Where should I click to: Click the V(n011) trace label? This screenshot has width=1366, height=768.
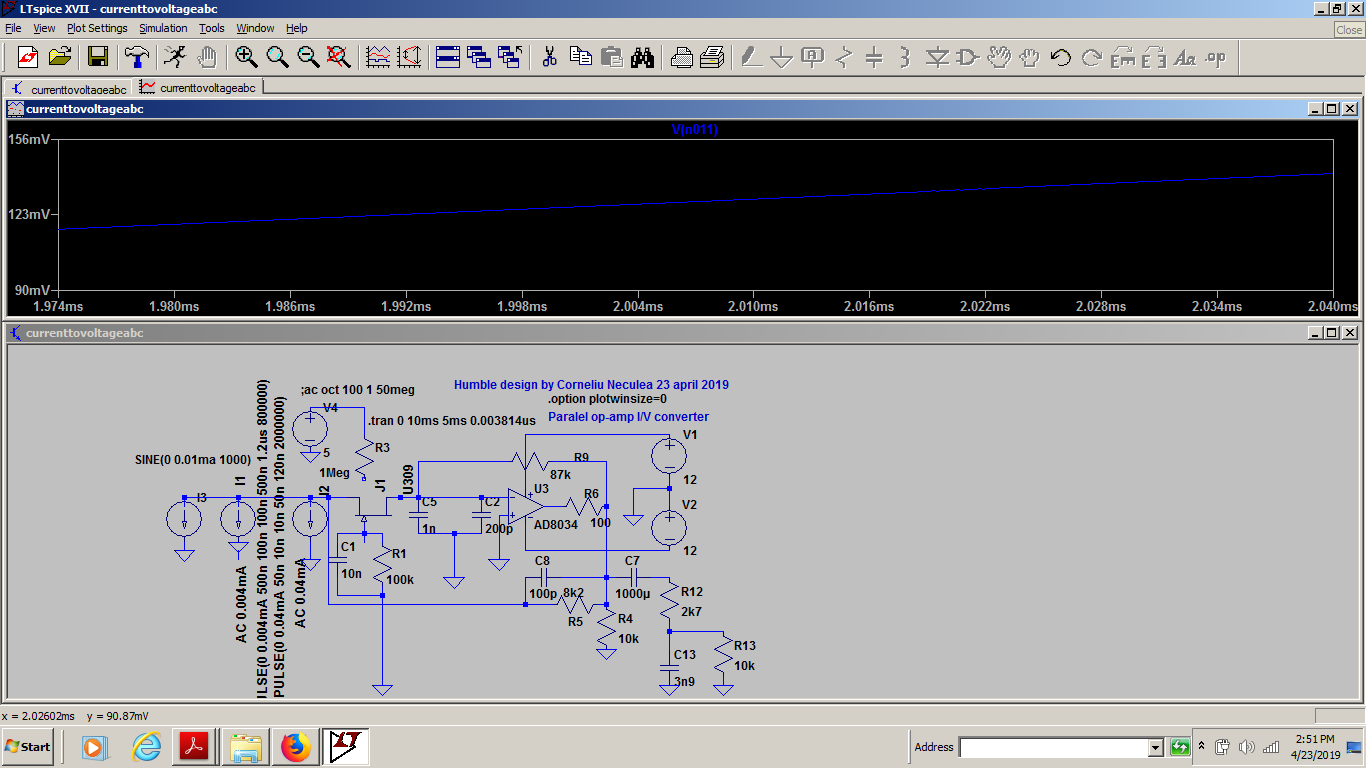click(x=695, y=130)
